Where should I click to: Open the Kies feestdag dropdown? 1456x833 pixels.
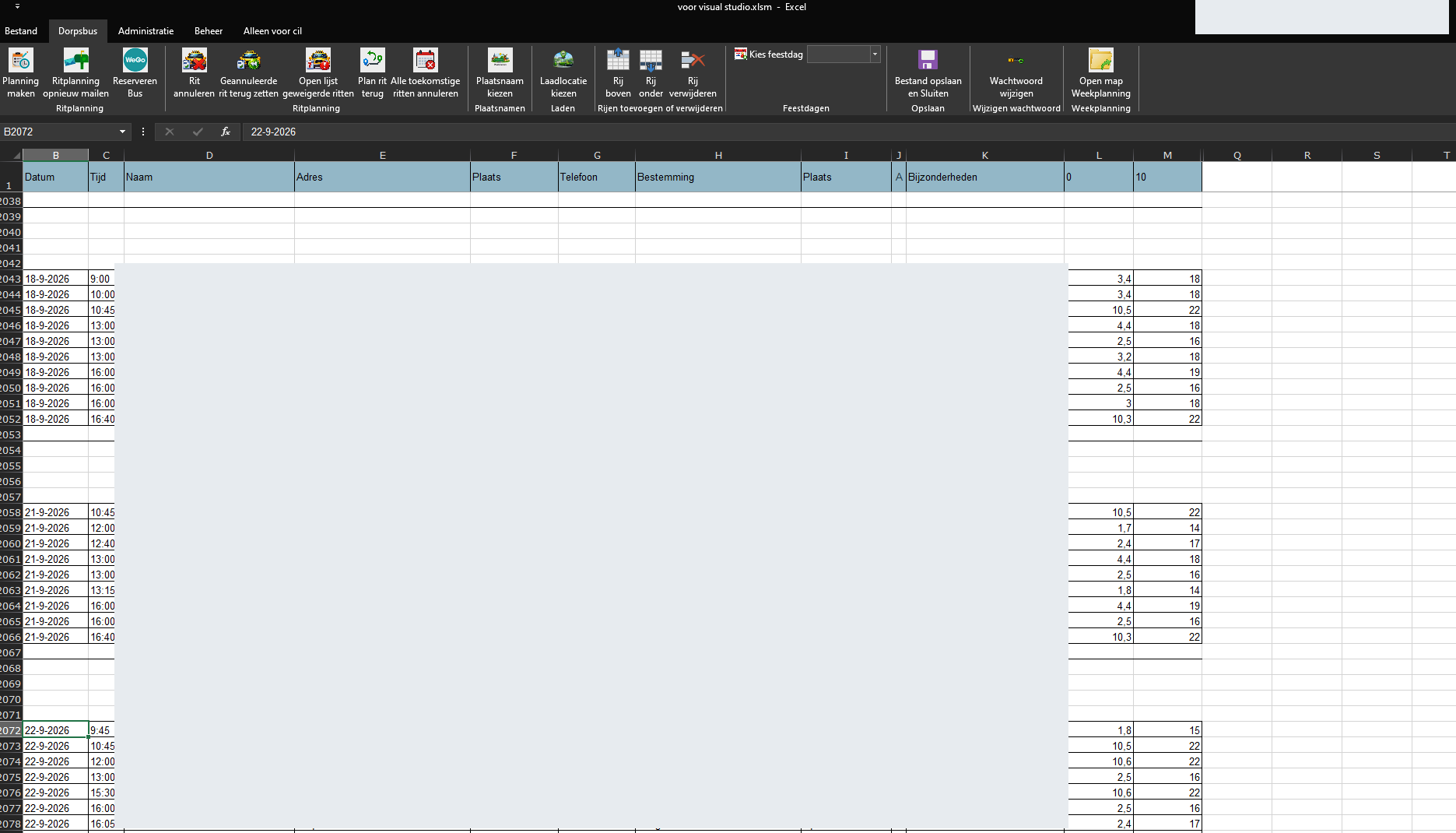click(x=875, y=54)
